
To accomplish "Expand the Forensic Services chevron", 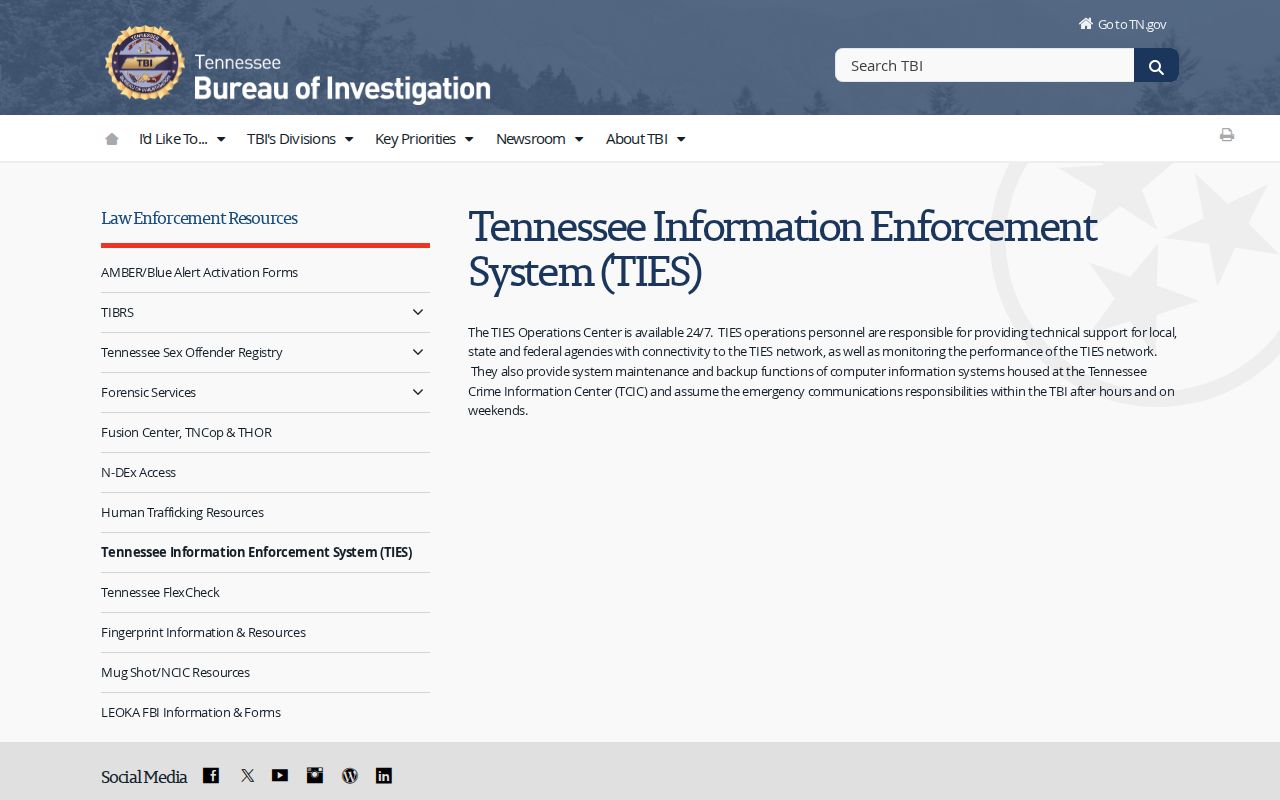I will 418,392.
